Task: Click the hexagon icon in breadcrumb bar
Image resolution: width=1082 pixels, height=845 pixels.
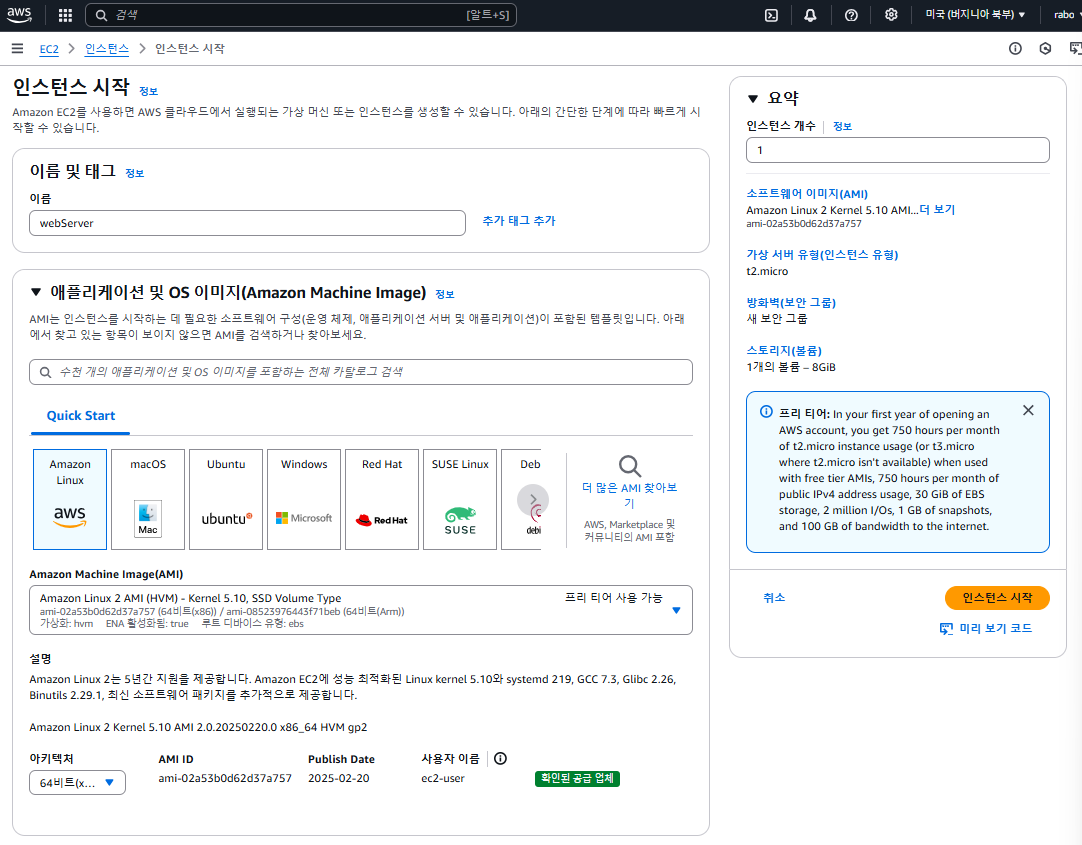Action: coord(1045,48)
